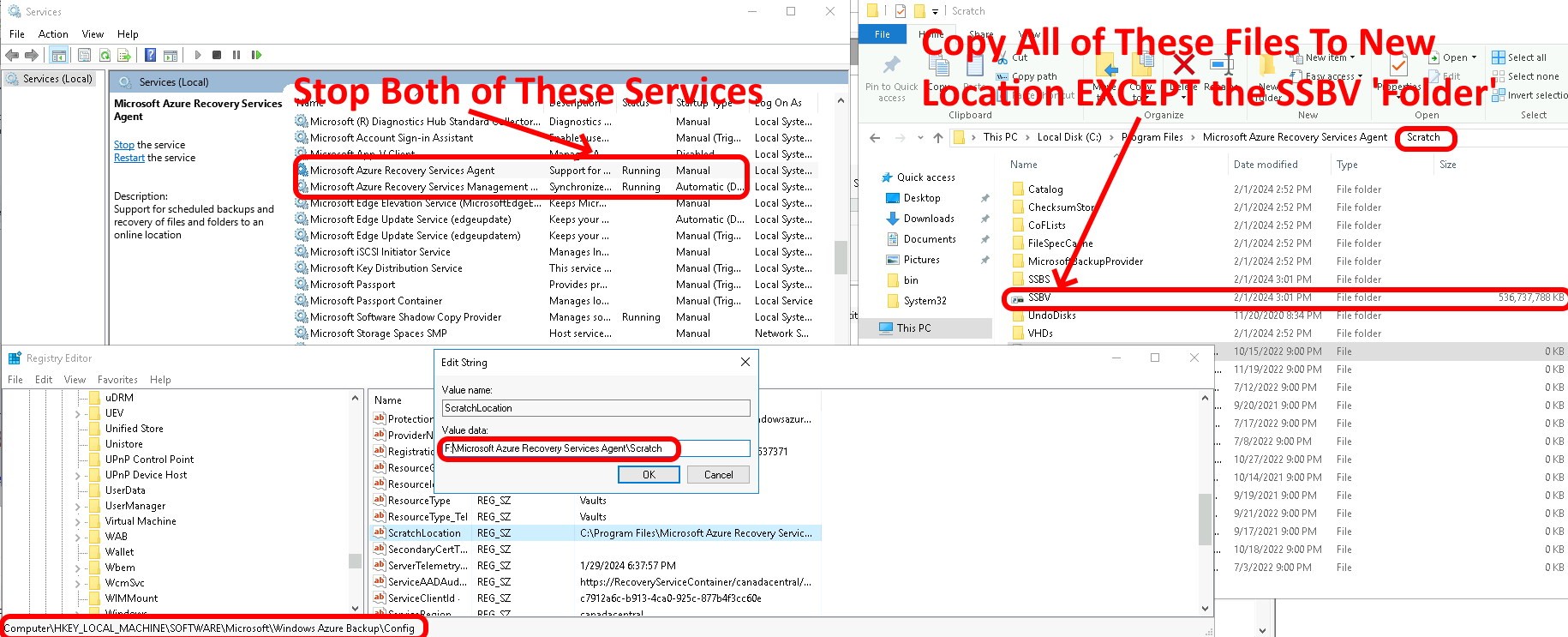This screenshot has width=1568, height=637.
Task: Expand the UPnP Device Host registry key
Action: [78, 475]
